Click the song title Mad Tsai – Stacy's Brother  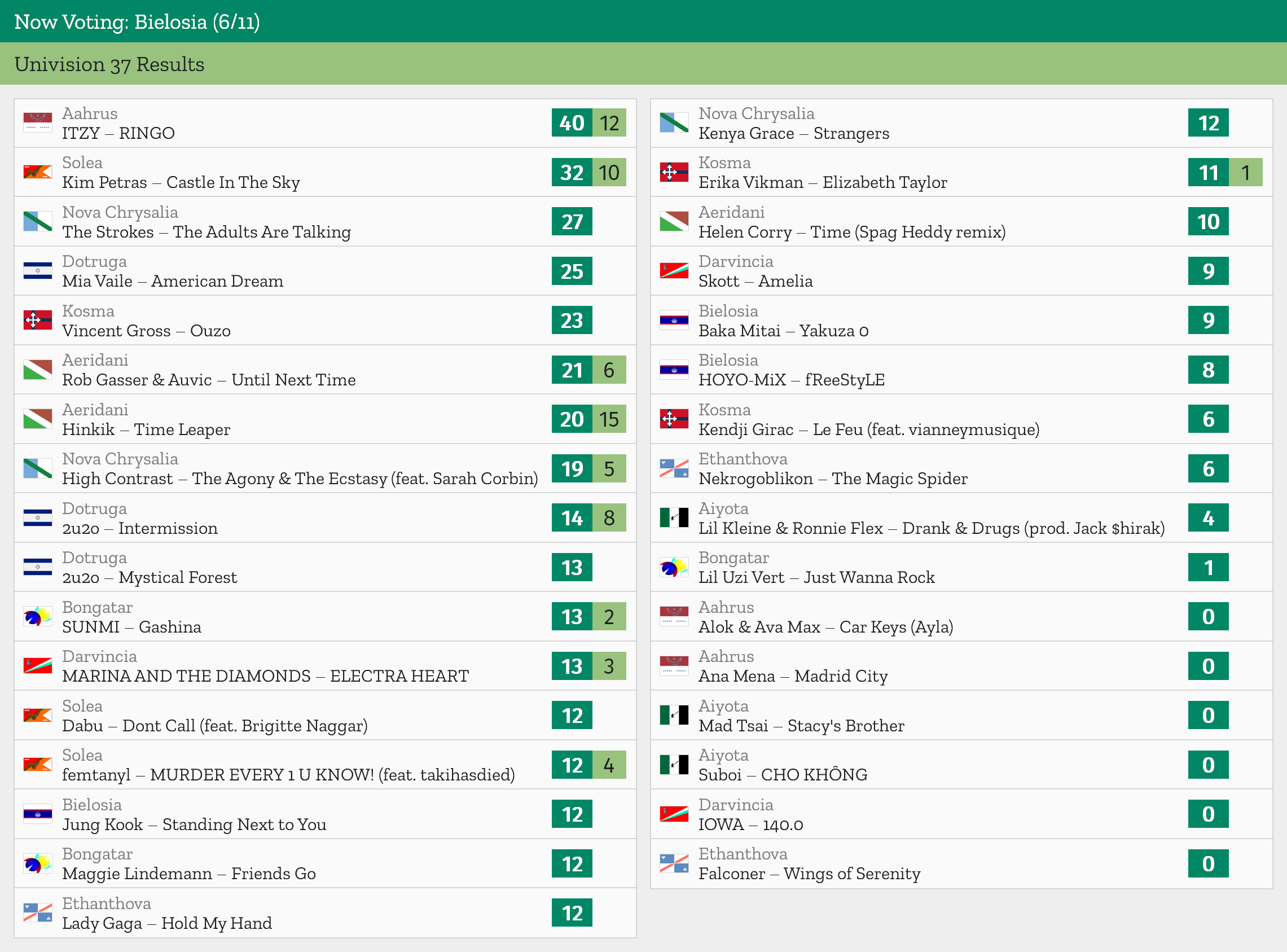801,726
